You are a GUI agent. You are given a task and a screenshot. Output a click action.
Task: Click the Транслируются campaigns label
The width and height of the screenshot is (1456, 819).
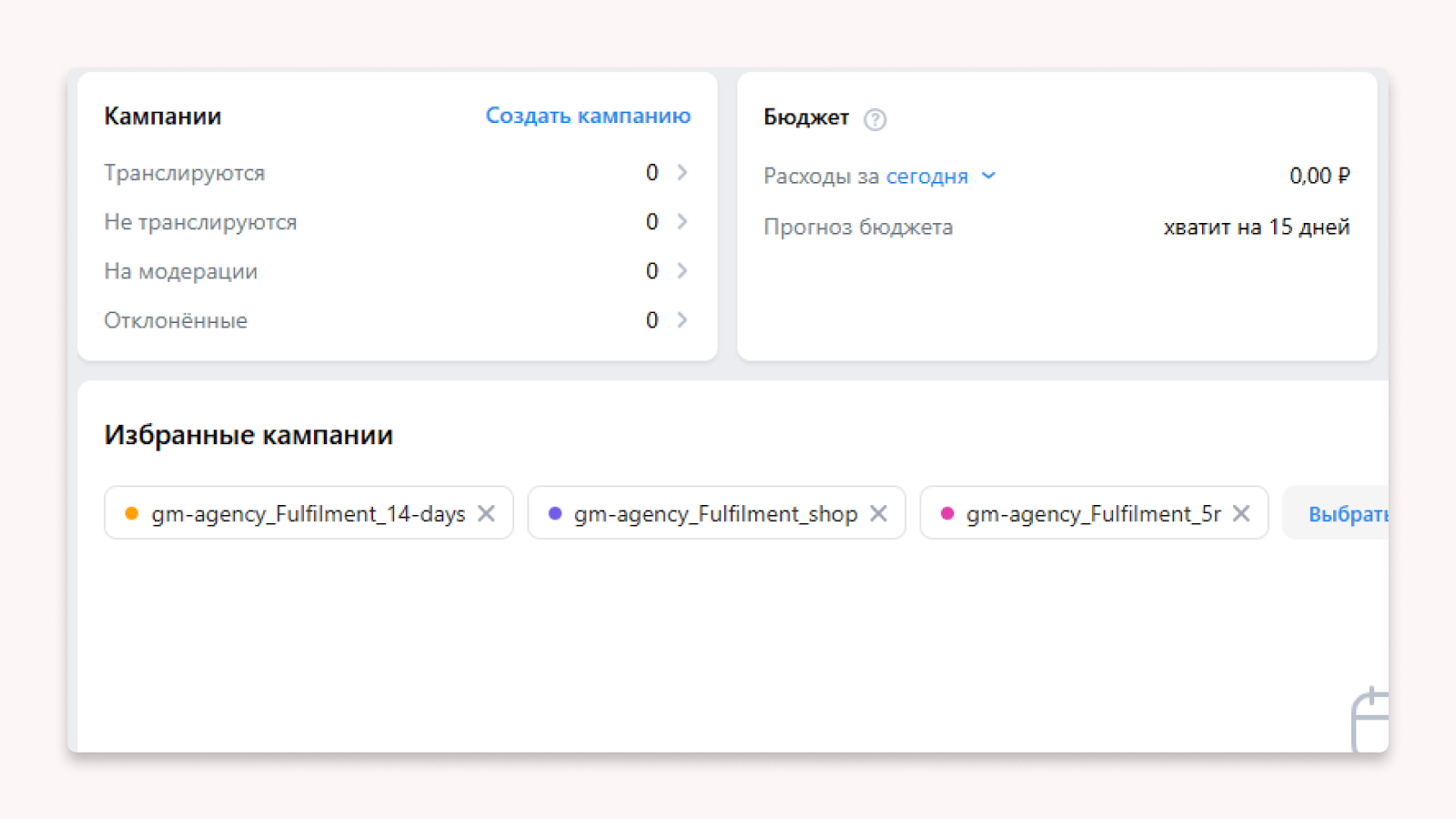click(185, 173)
